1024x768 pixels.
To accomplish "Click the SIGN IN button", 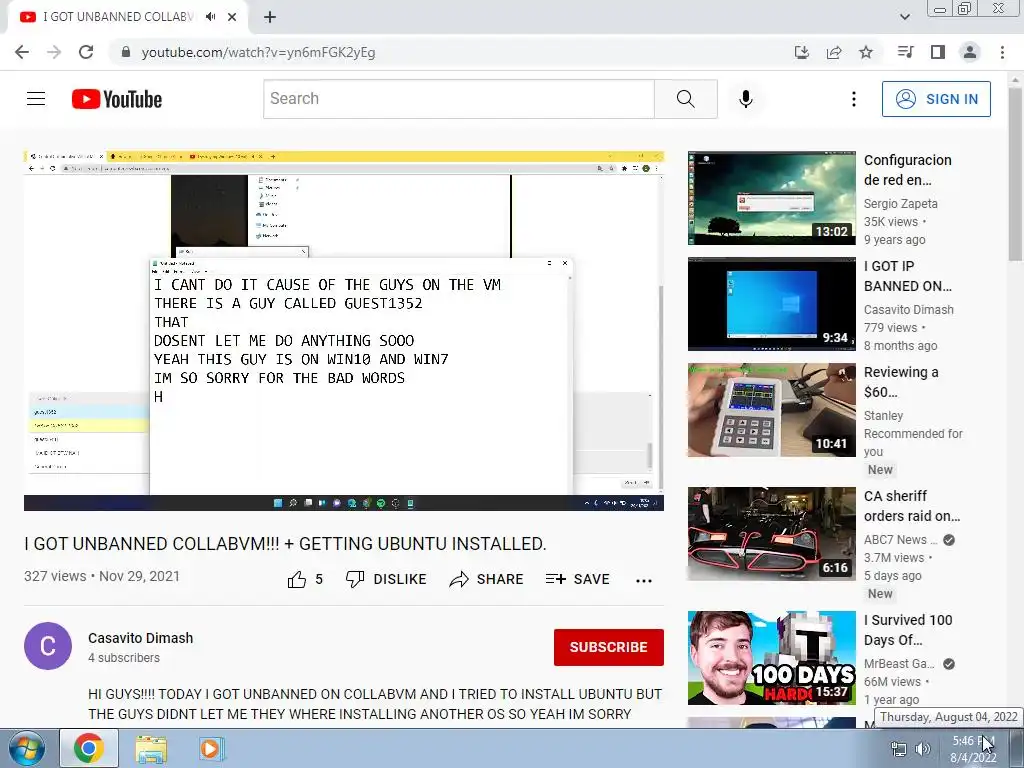I will point(936,99).
